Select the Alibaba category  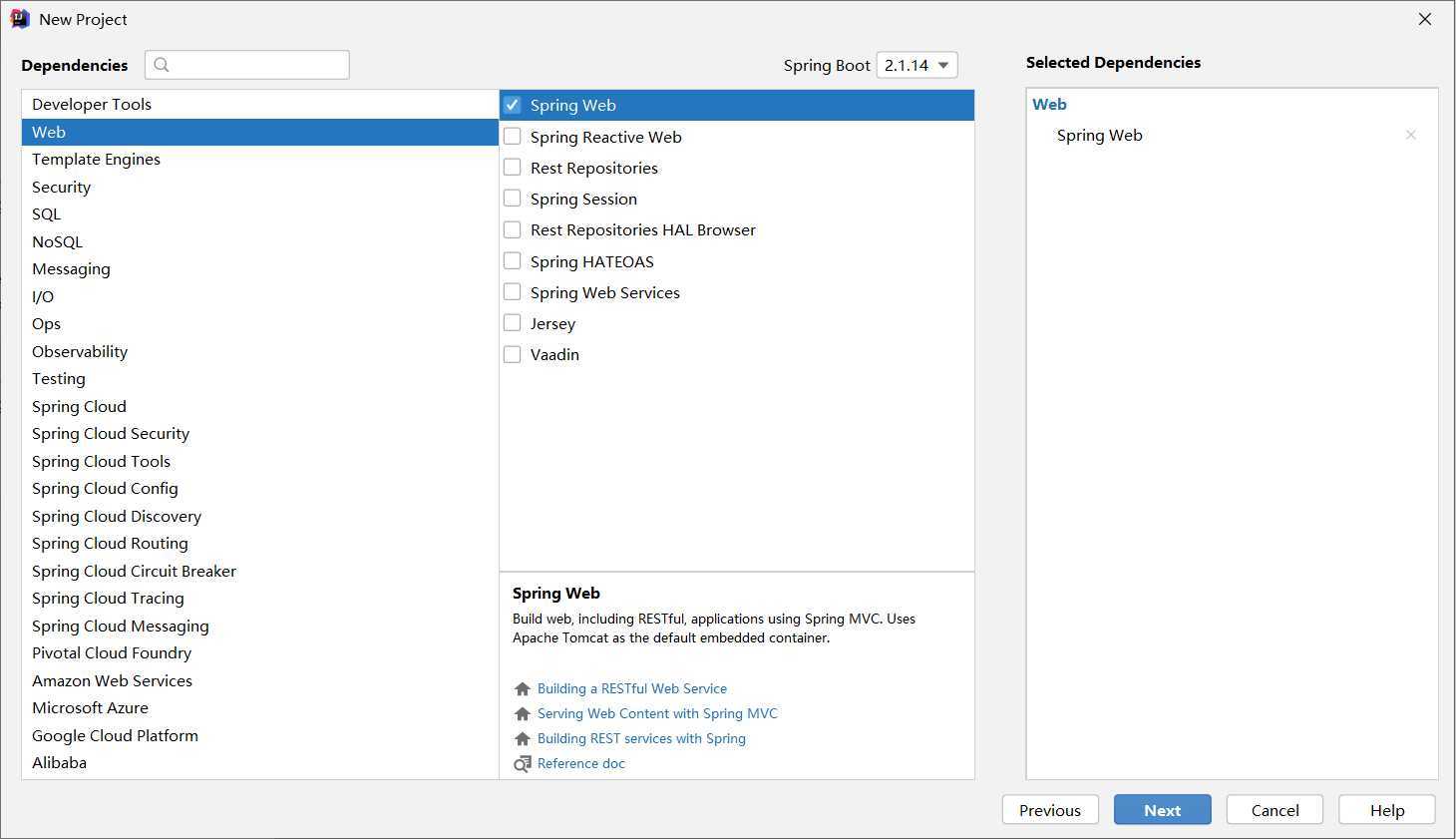pyautogui.click(x=259, y=762)
